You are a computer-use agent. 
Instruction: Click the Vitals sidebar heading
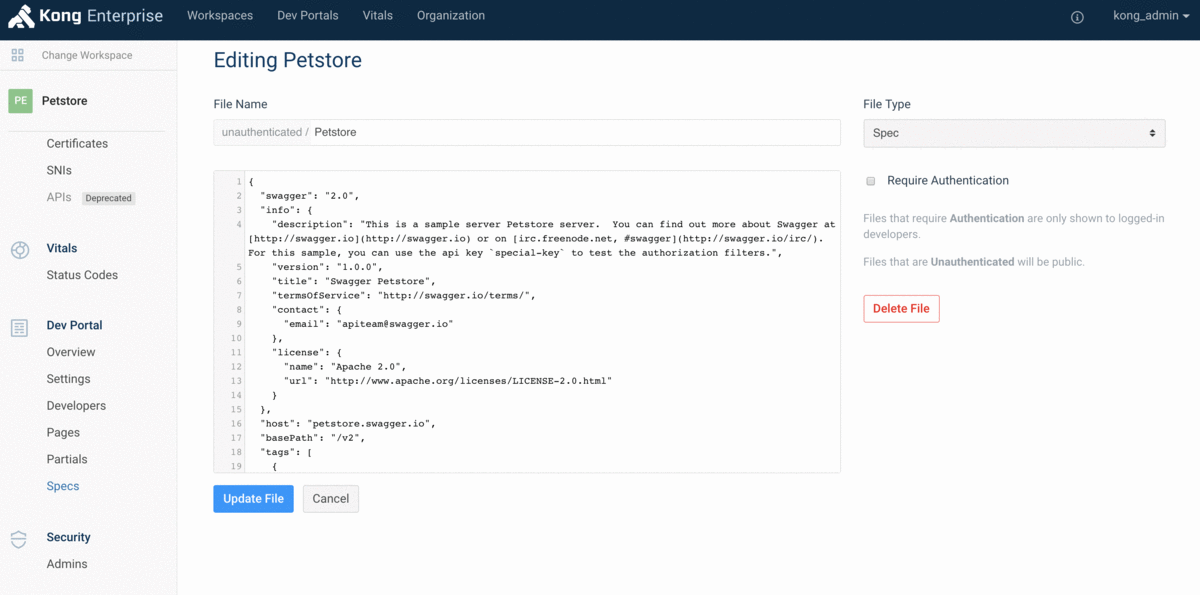pos(62,248)
